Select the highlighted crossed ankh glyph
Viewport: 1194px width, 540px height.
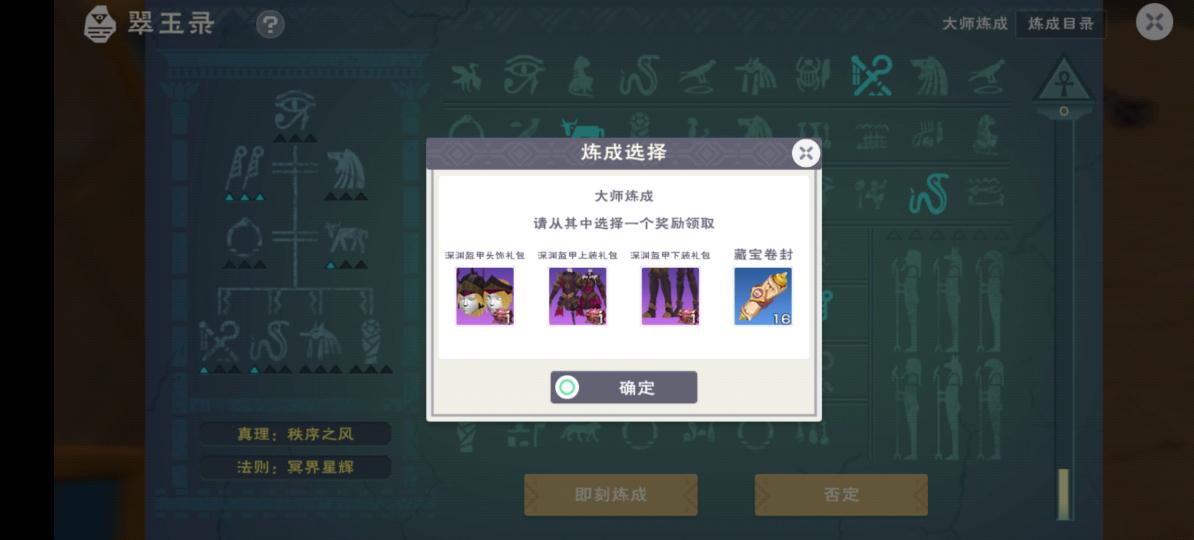[x=872, y=75]
